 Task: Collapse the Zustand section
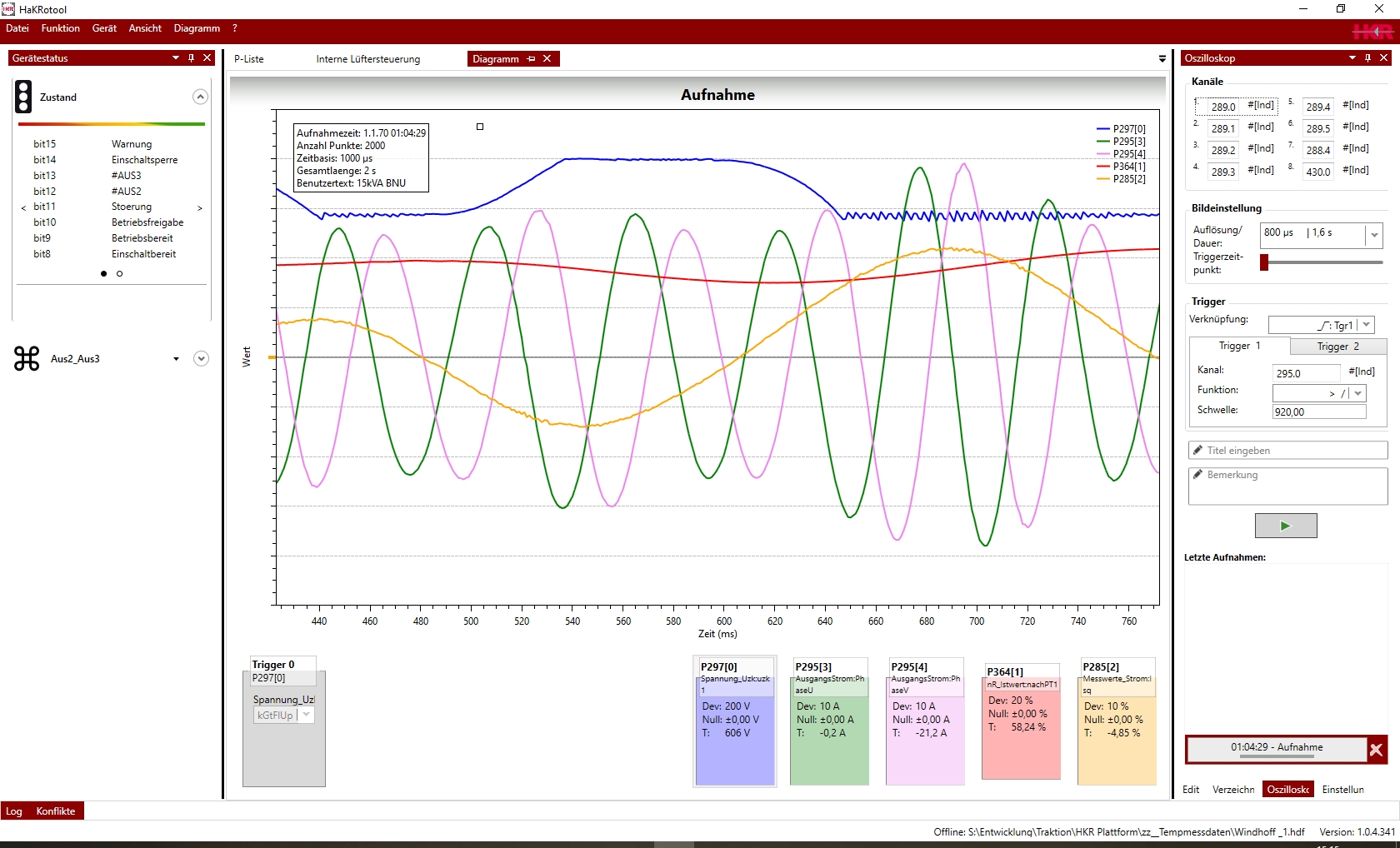[x=200, y=97]
